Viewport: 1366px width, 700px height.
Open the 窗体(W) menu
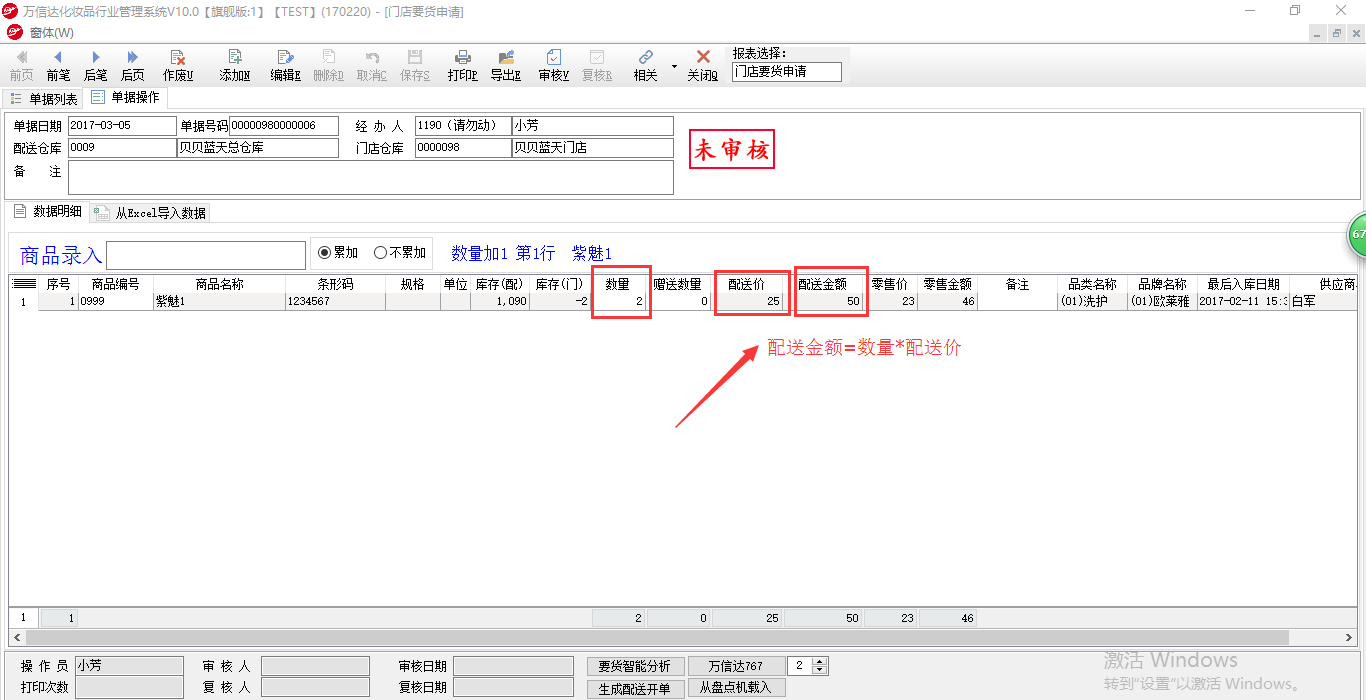pyautogui.click(x=52, y=33)
